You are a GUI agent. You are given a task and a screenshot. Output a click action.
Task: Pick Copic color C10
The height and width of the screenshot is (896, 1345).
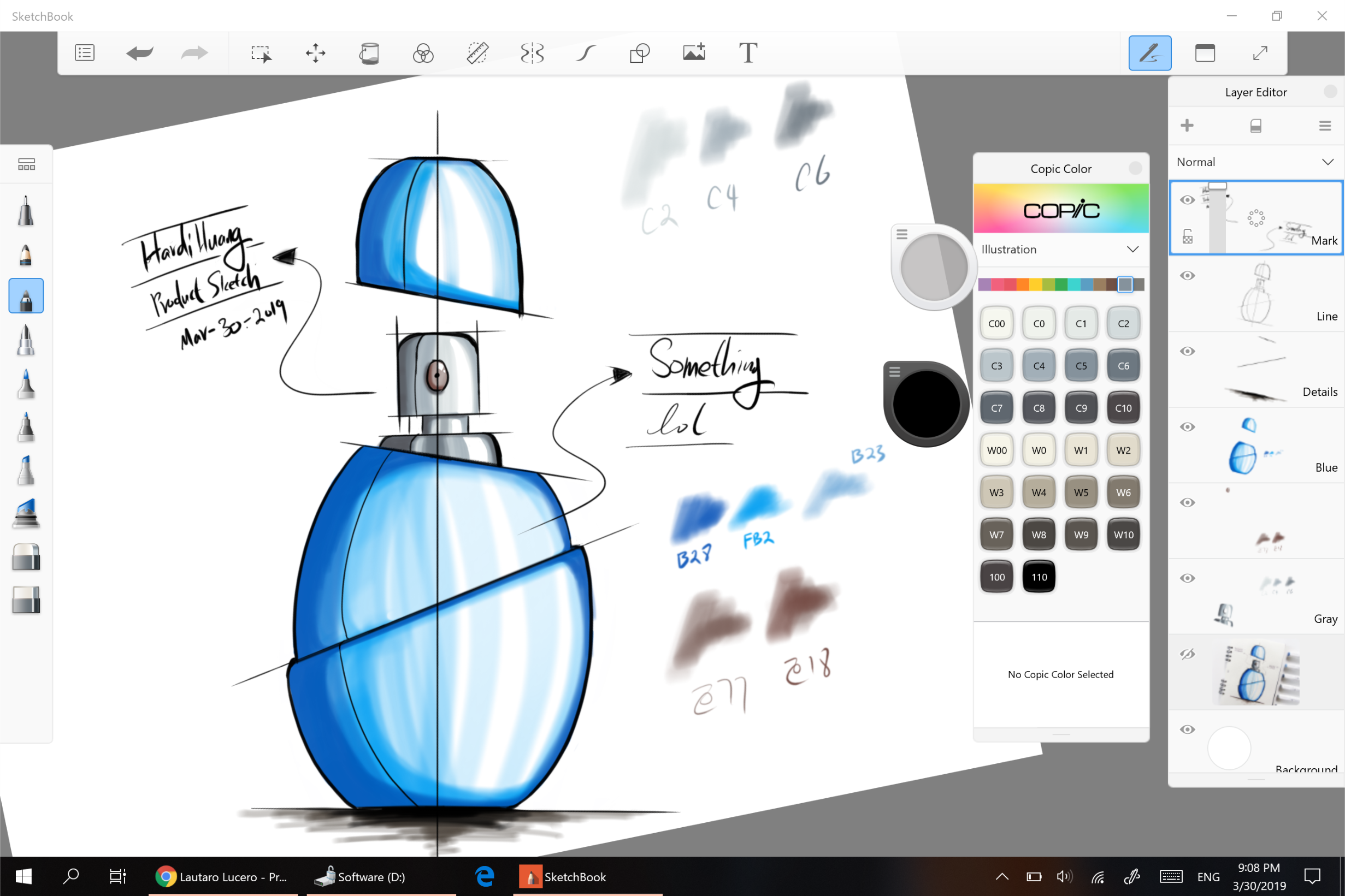[x=1123, y=408]
